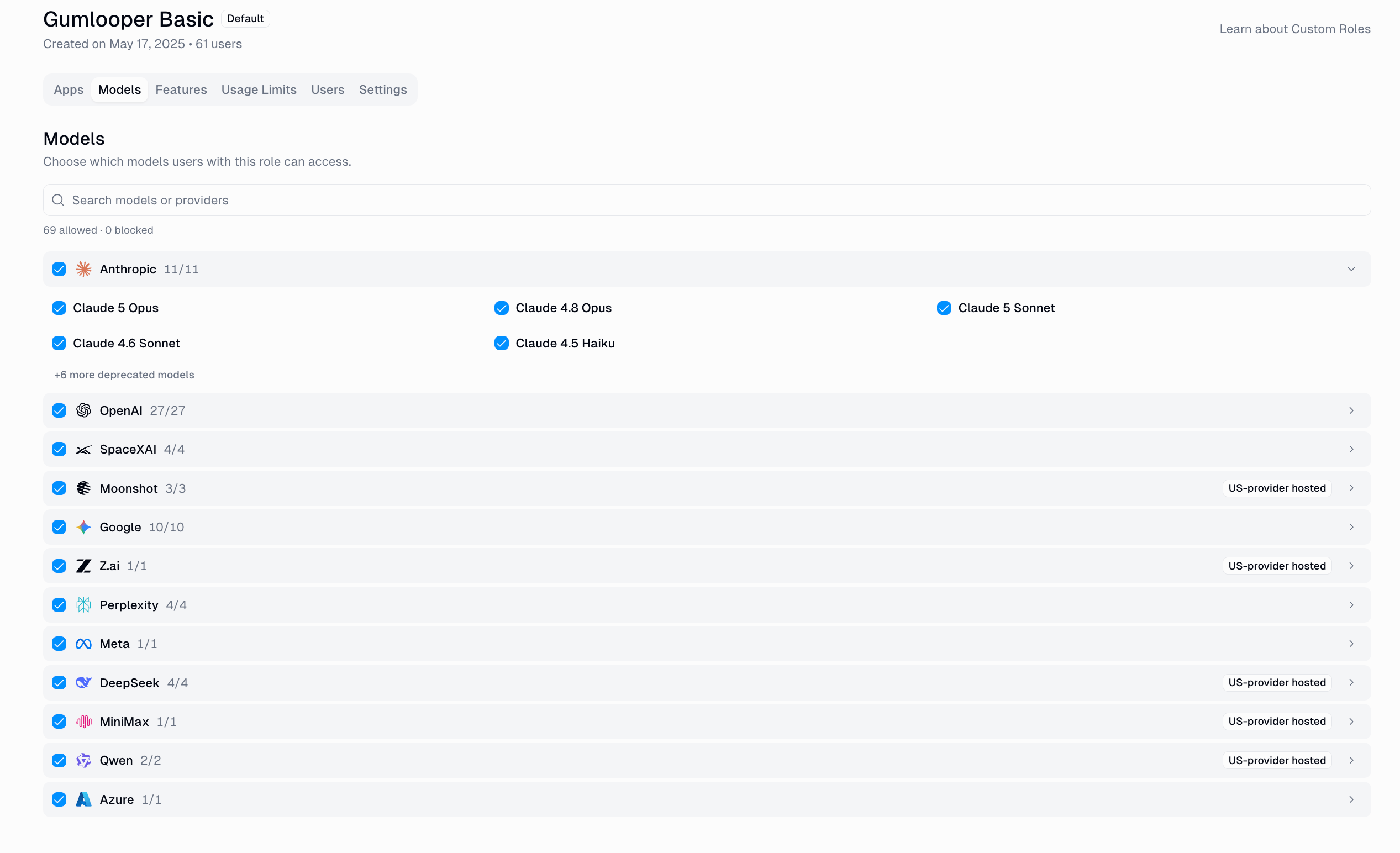This screenshot has height=853, width=1400.
Task: Uncheck the Anthropic provider checkbox
Action: coord(59,269)
